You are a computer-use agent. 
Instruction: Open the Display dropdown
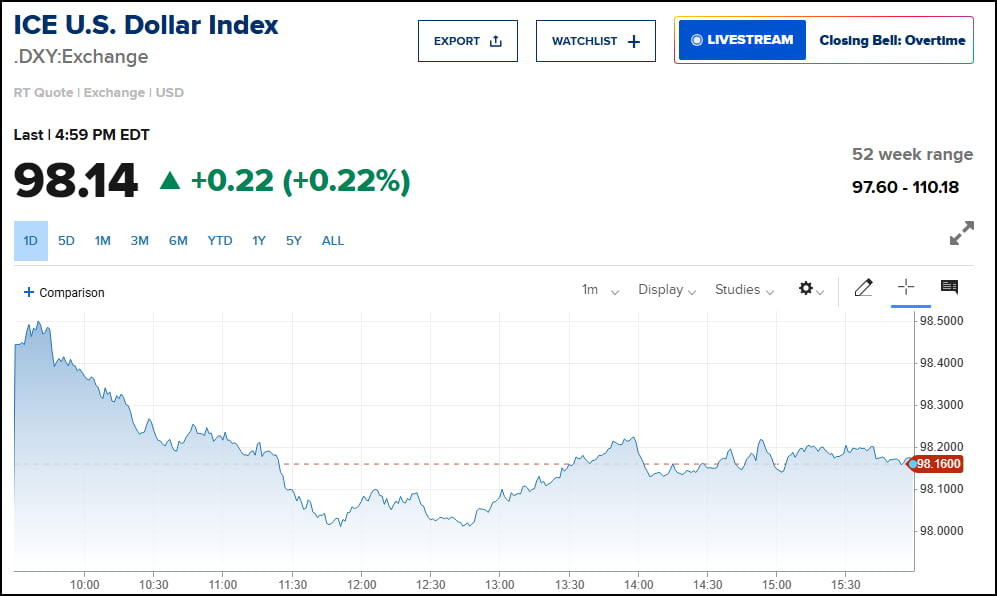coord(667,290)
